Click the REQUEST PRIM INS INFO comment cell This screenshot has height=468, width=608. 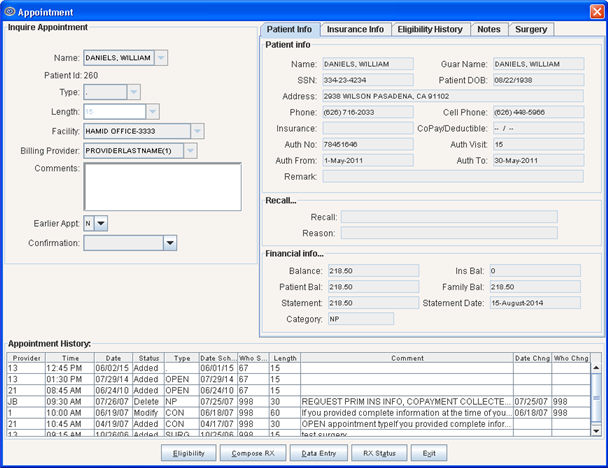pos(407,402)
